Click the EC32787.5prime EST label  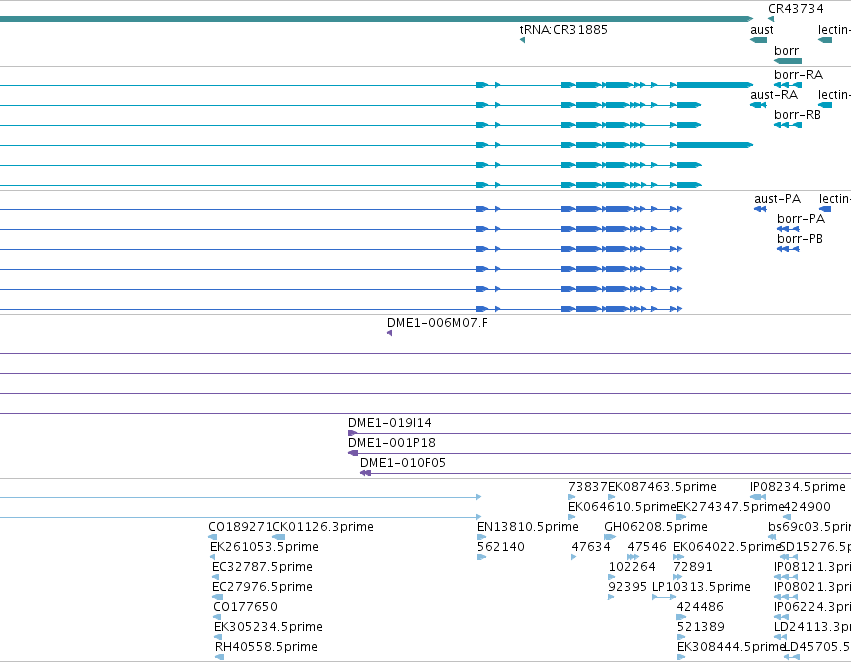click(x=262, y=567)
